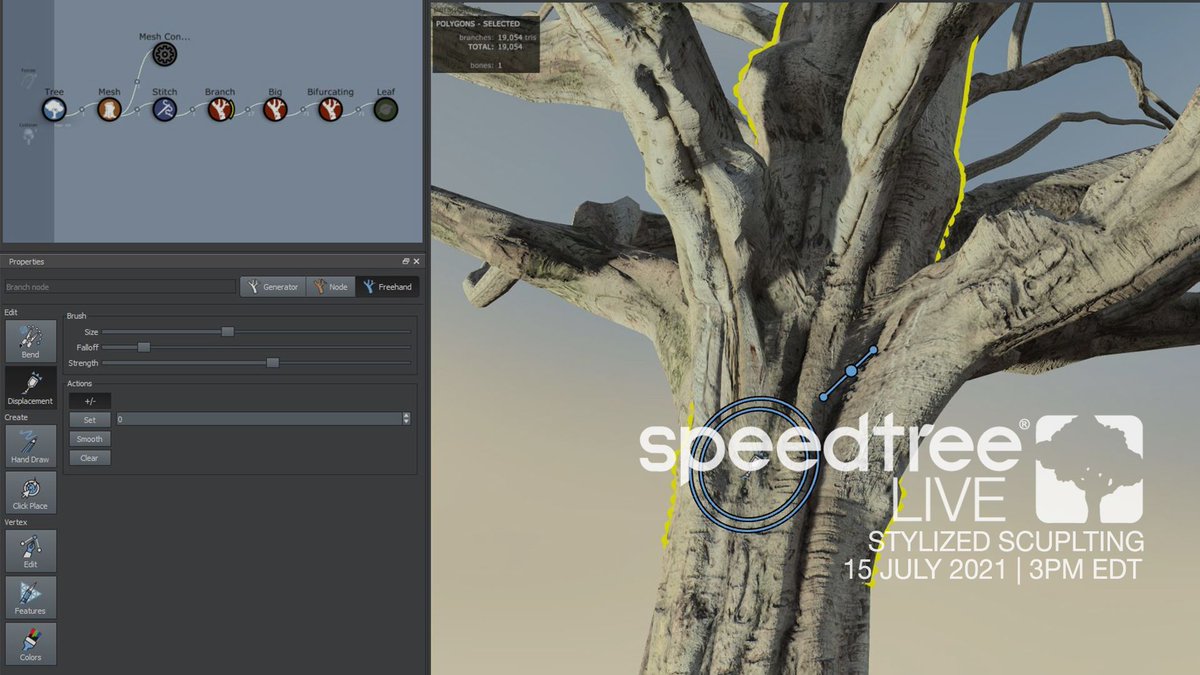Activate the Bend edit tool
1200x675 pixels.
point(30,341)
